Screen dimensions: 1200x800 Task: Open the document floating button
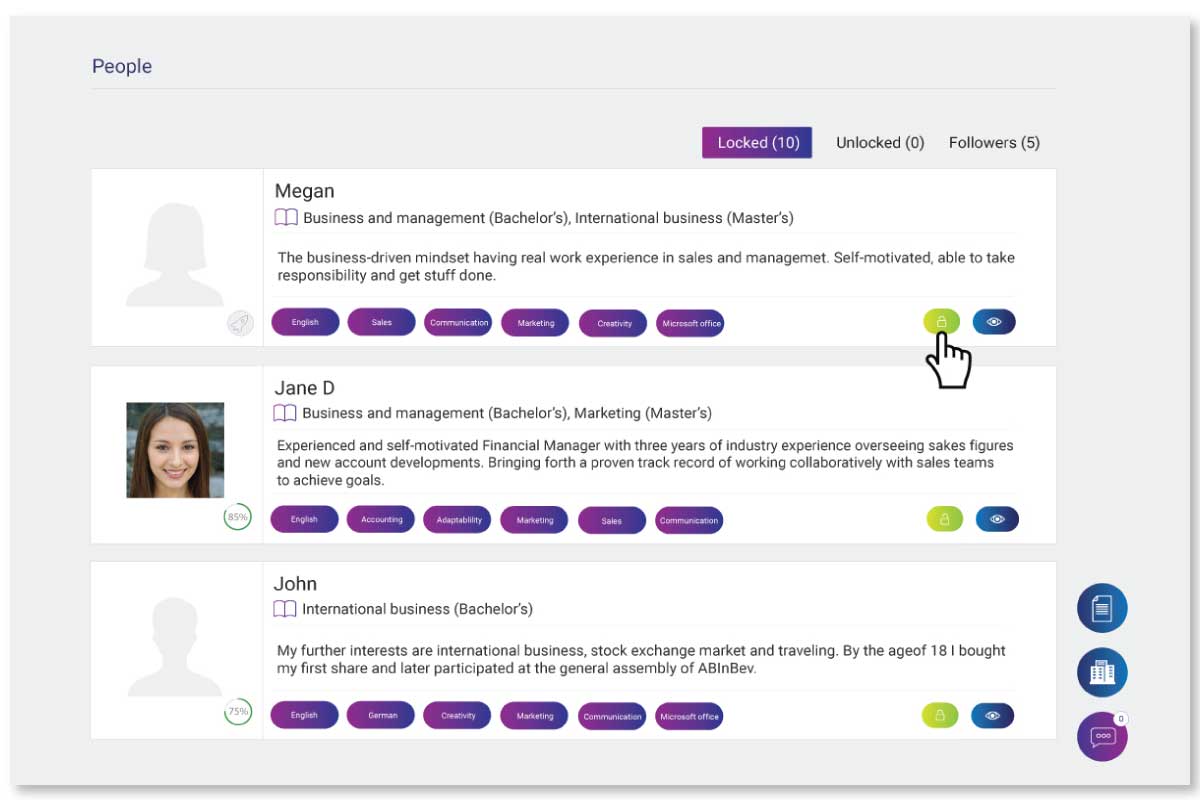click(1102, 608)
